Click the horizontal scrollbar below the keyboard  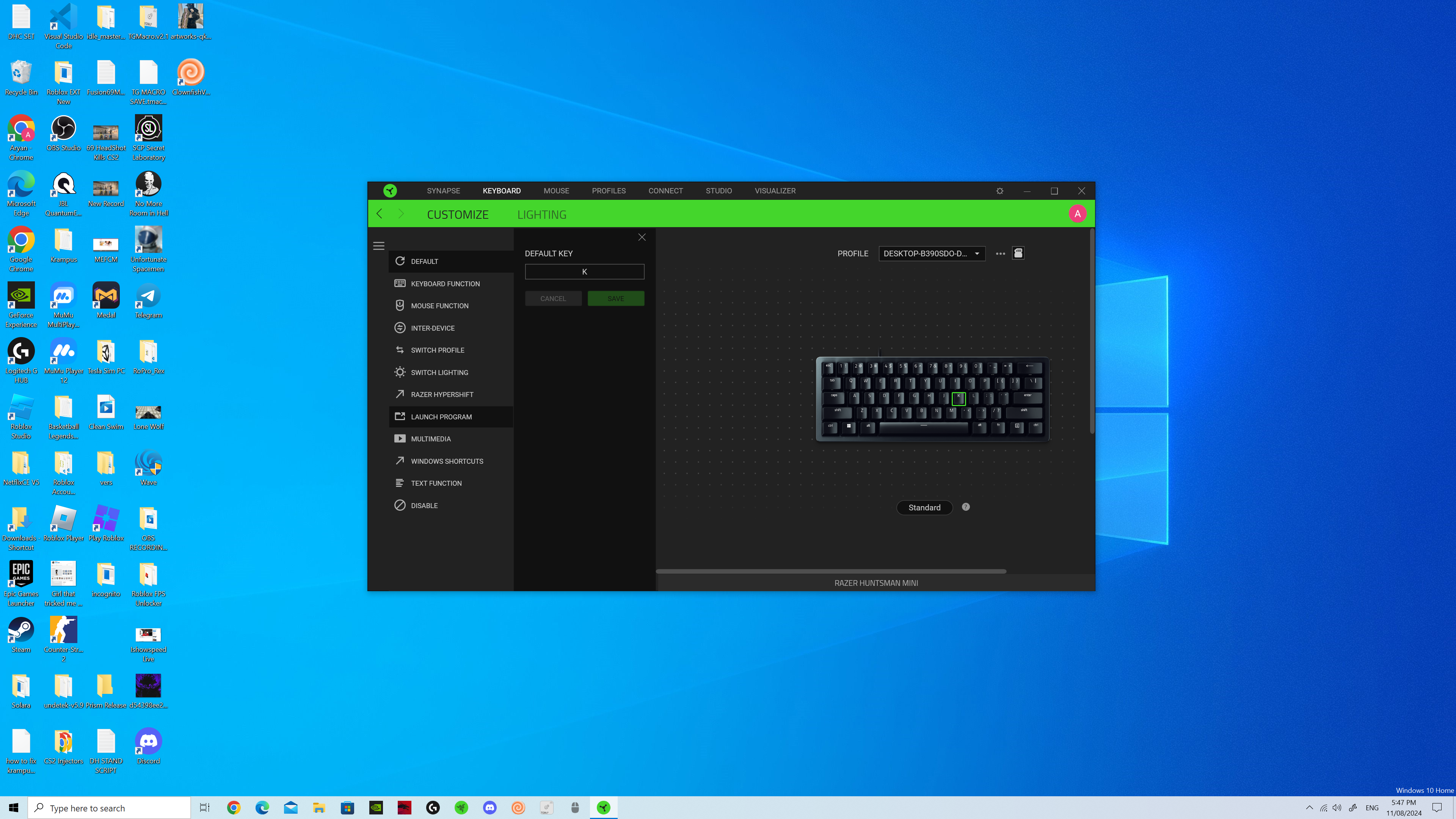click(x=830, y=571)
